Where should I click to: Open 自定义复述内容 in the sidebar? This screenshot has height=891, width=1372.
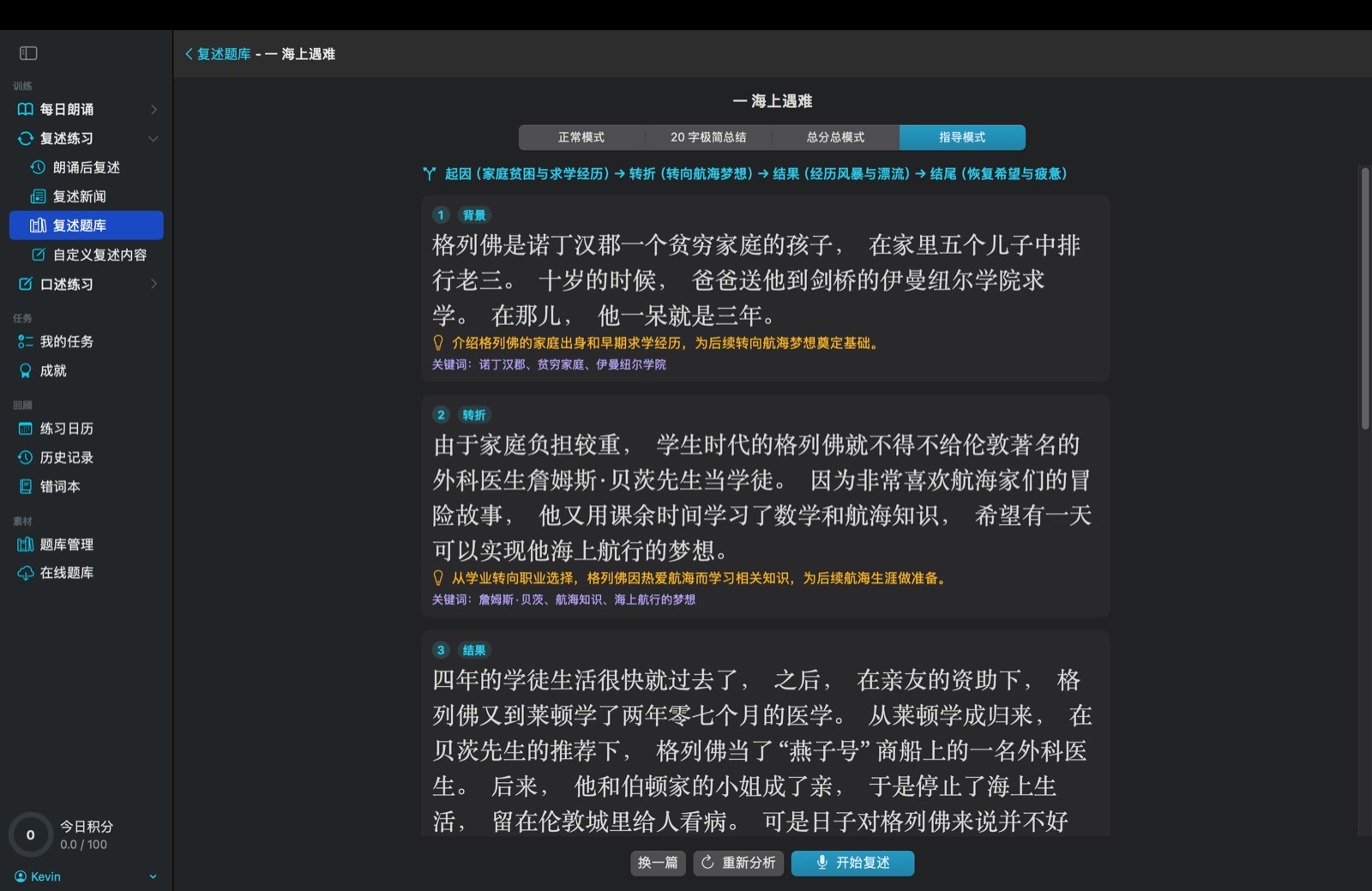tap(86, 255)
